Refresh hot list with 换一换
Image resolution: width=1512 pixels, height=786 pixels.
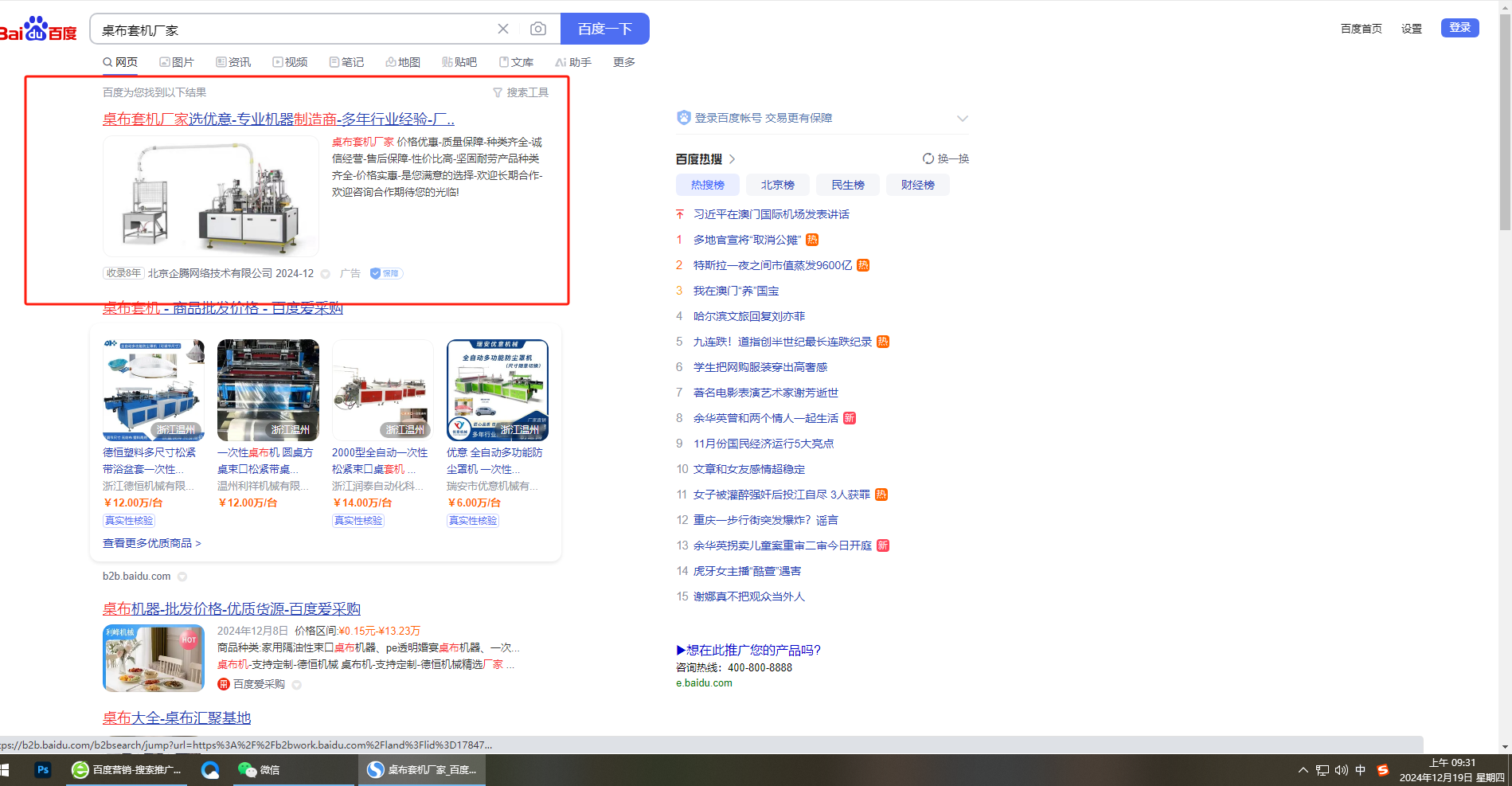pos(946,158)
